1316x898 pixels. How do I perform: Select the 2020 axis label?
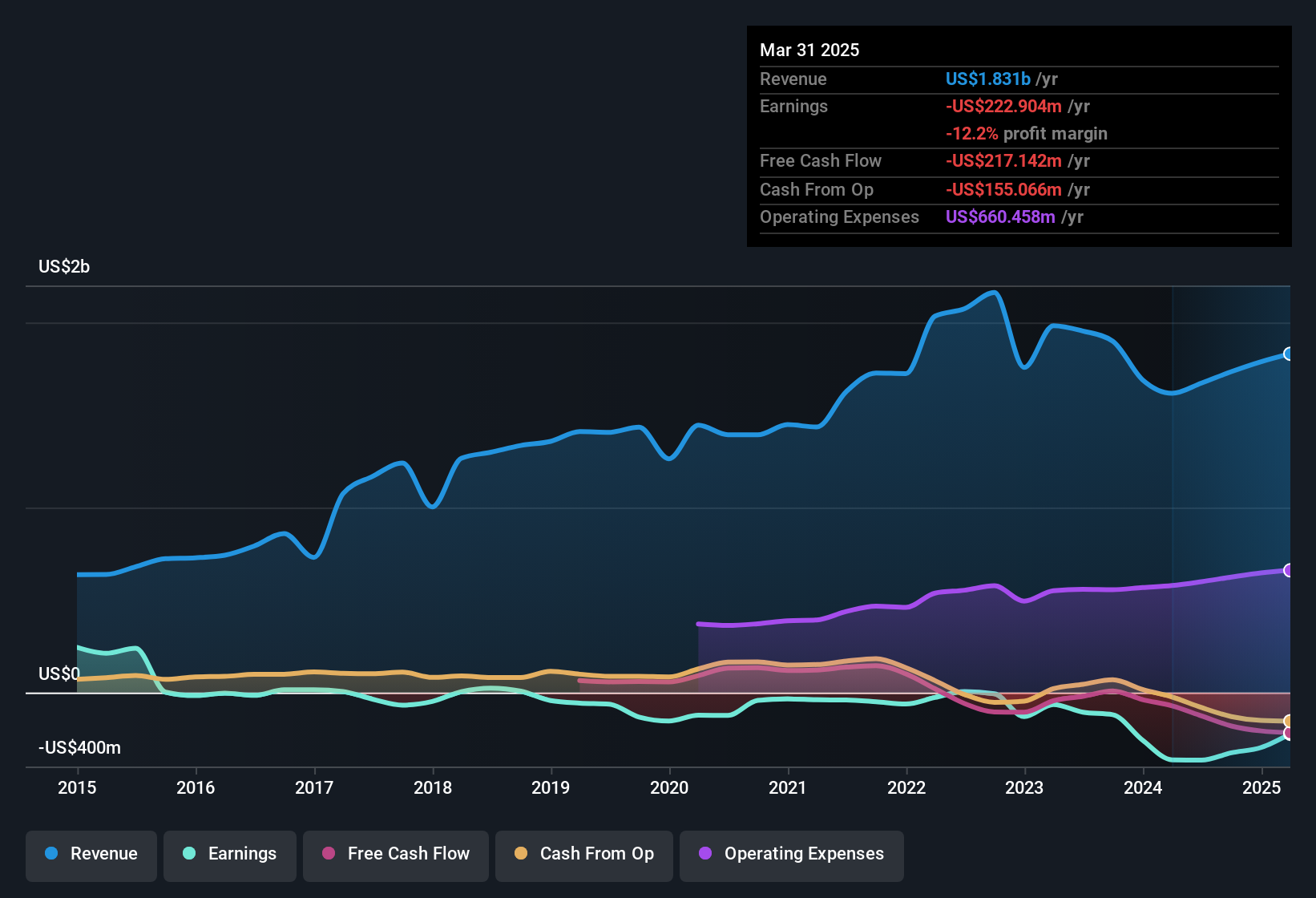[668, 788]
